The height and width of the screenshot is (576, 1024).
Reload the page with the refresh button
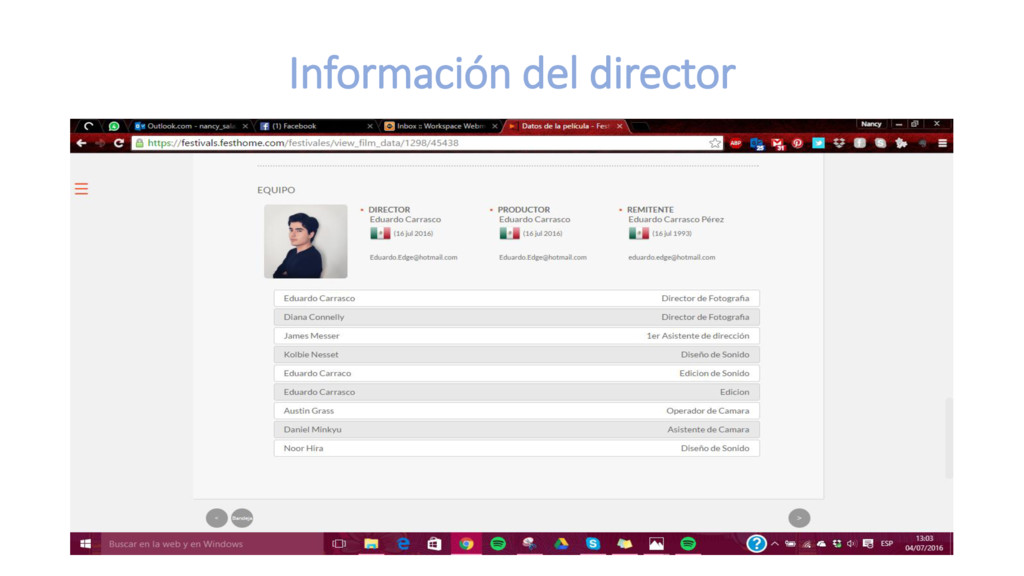pos(119,143)
